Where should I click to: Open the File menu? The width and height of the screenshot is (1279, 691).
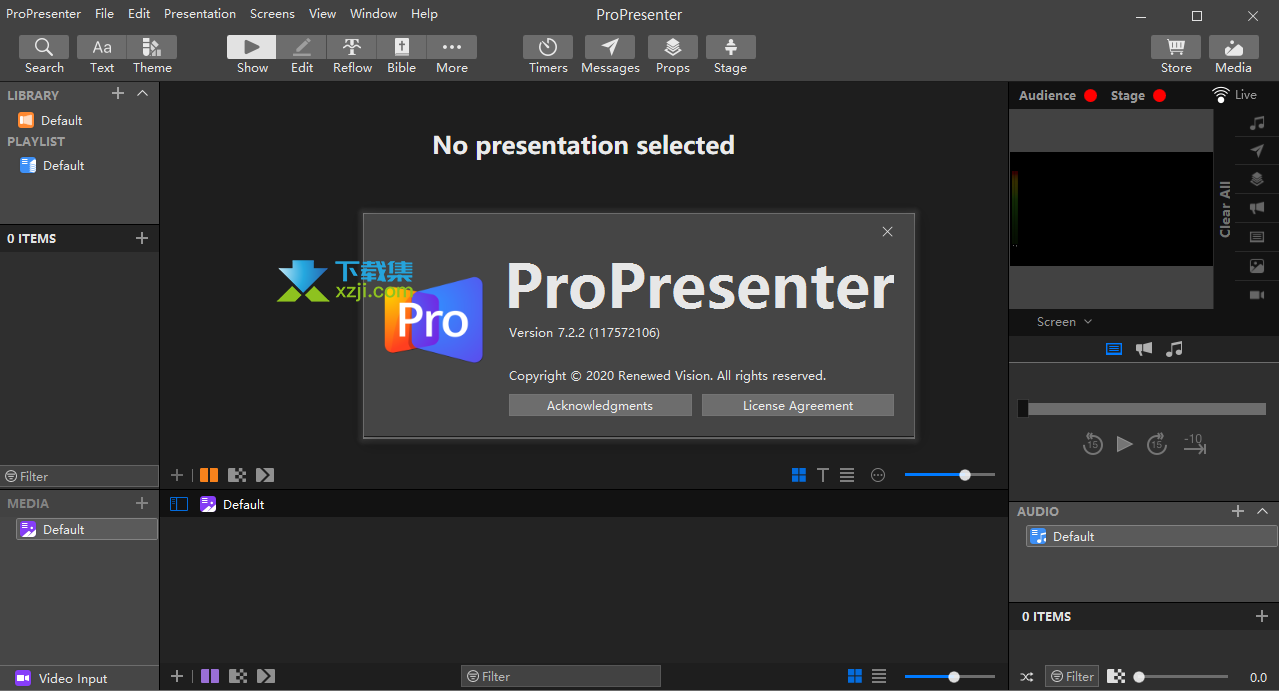(105, 14)
